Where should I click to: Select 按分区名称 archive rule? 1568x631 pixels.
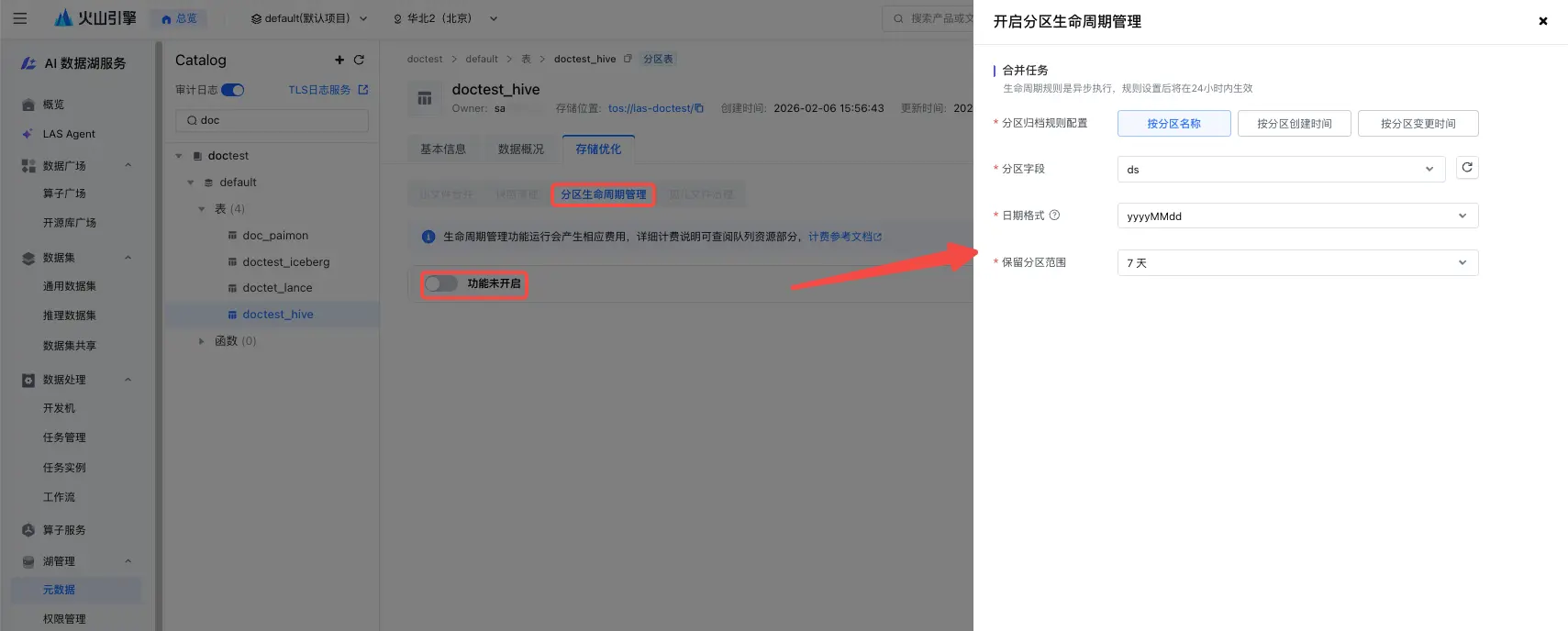tap(1173, 124)
